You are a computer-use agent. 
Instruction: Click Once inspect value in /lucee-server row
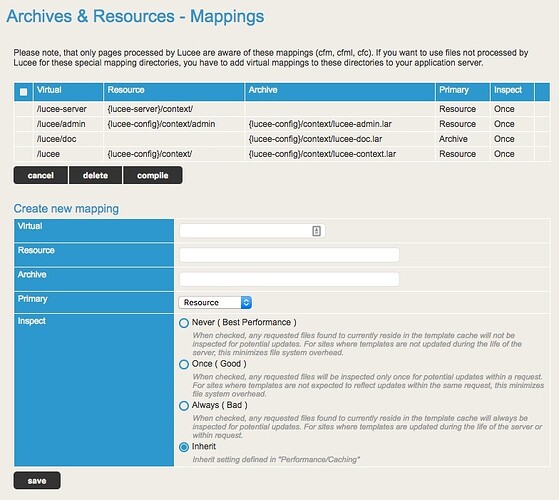tap(504, 109)
